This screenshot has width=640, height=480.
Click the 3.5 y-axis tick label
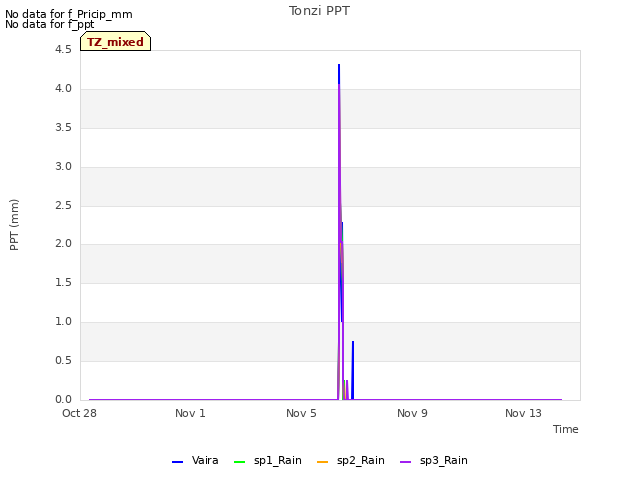click(x=63, y=127)
